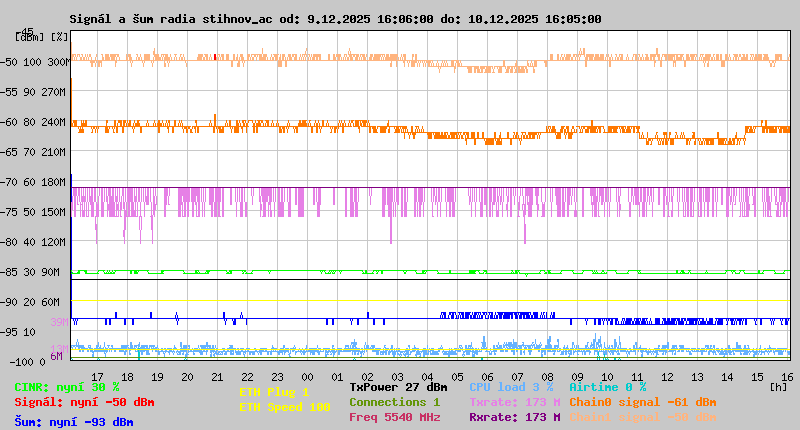Click the red Signál legend label
This screenshot has height=430, width=800.
[x=84, y=403]
